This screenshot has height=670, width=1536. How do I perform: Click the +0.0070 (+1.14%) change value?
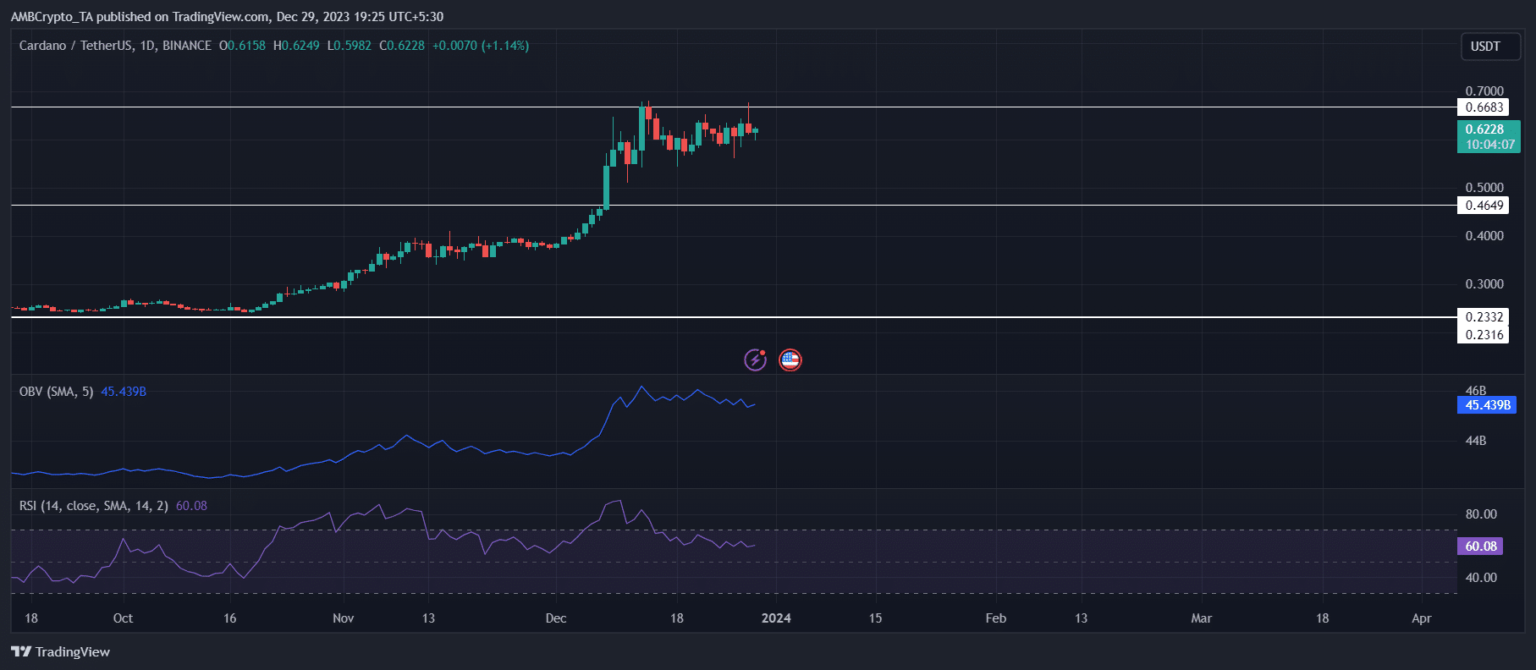[x=481, y=45]
